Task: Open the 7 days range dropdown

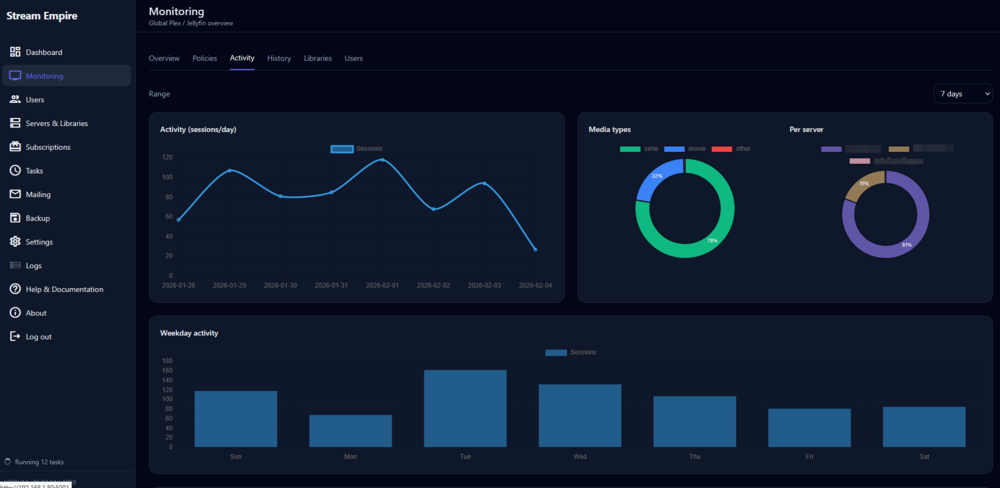Action: coord(963,94)
